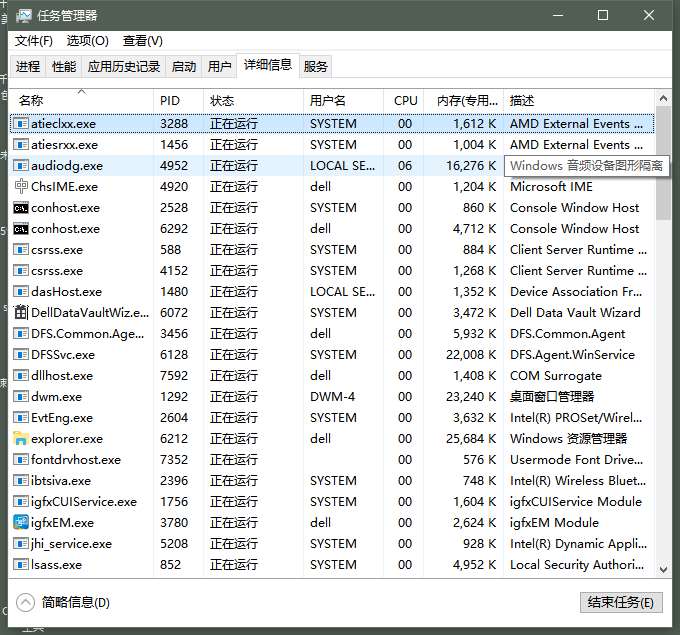
Task: Click the fontdrvhost.exe process icon
Action: point(20,459)
